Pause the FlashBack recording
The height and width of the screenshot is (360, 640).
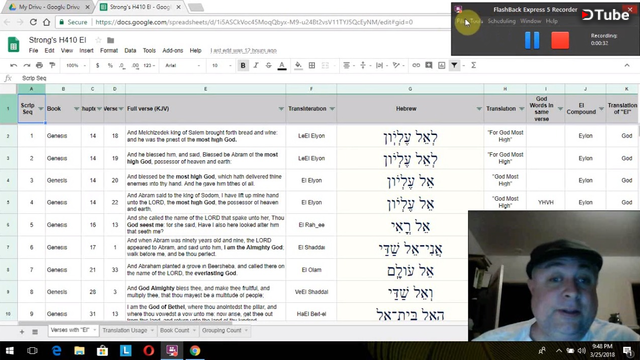tap(532, 41)
